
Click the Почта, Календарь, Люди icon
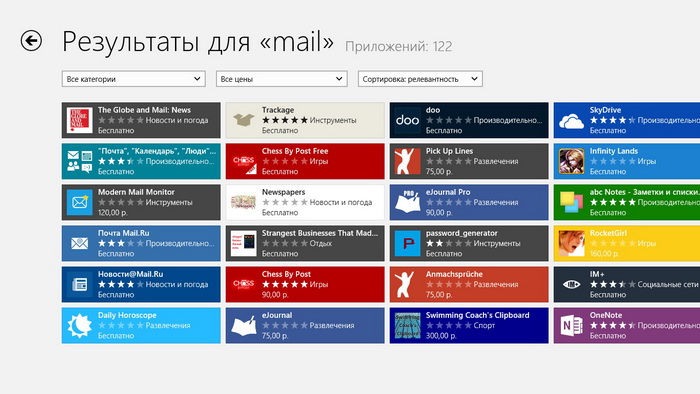coord(79,161)
